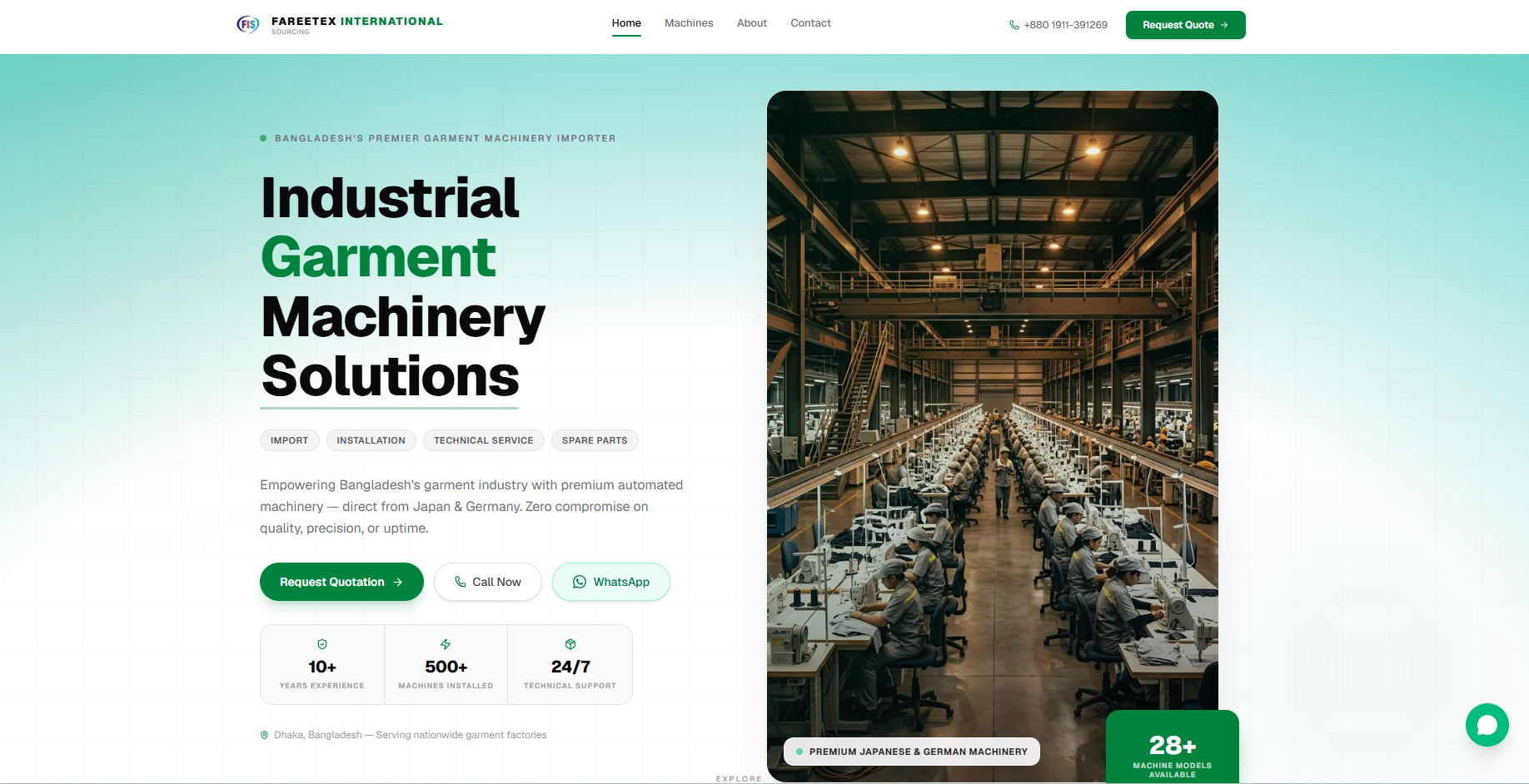This screenshot has height=784, width=1529.
Task: Select the IMPORT tag pill
Action: coord(289,440)
